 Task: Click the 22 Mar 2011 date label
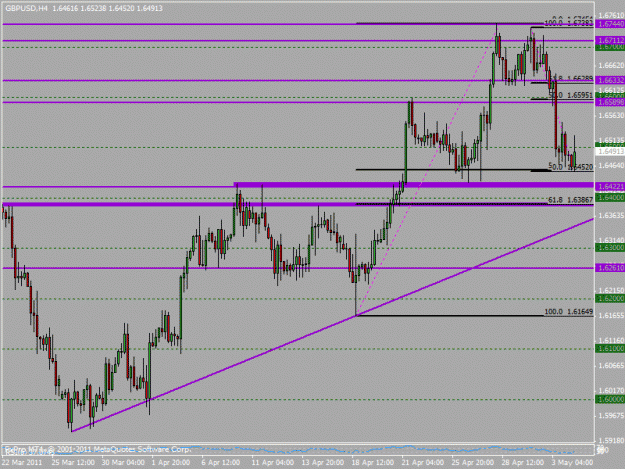(x=22, y=462)
